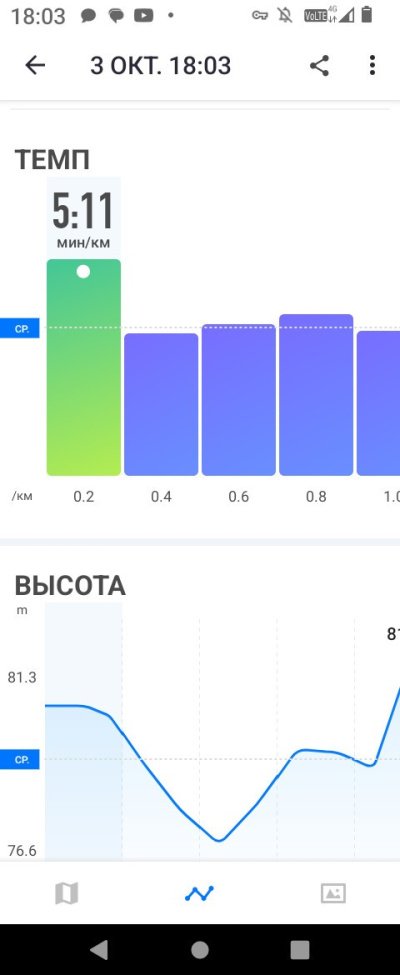400x975 pixels.
Task: Select the 0.8 km pace bar
Action: pyautogui.click(x=316, y=395)
